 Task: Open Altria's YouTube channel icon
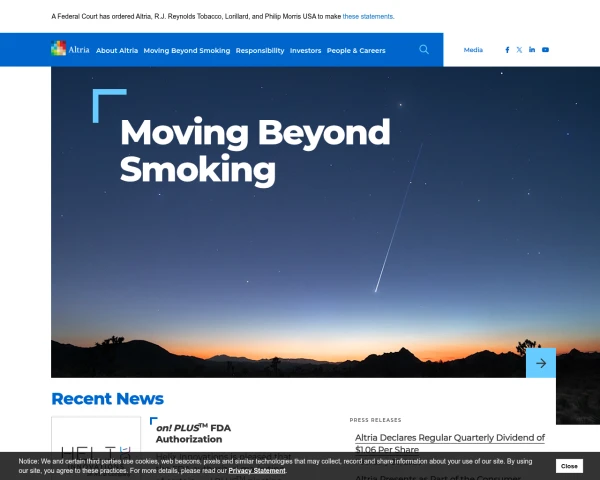point(545,50)
